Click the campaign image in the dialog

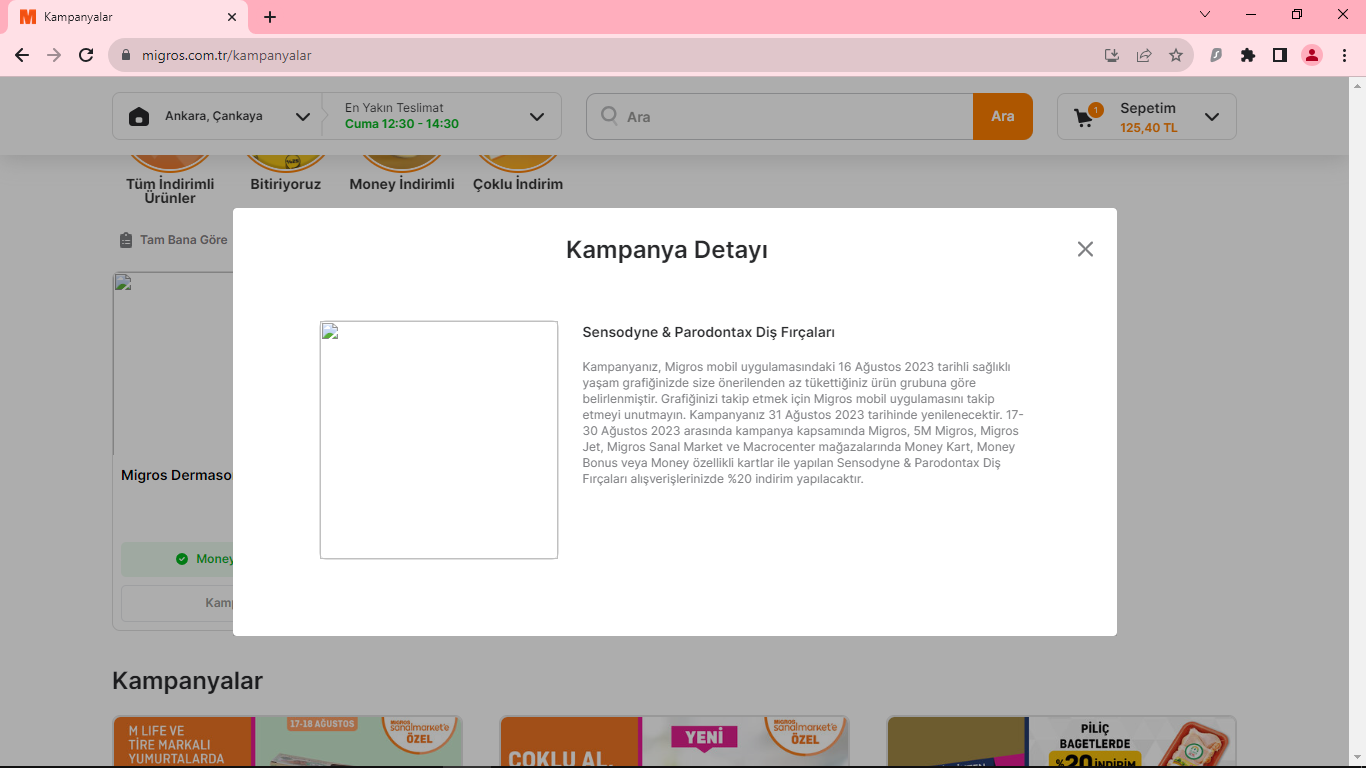point(439,440)
